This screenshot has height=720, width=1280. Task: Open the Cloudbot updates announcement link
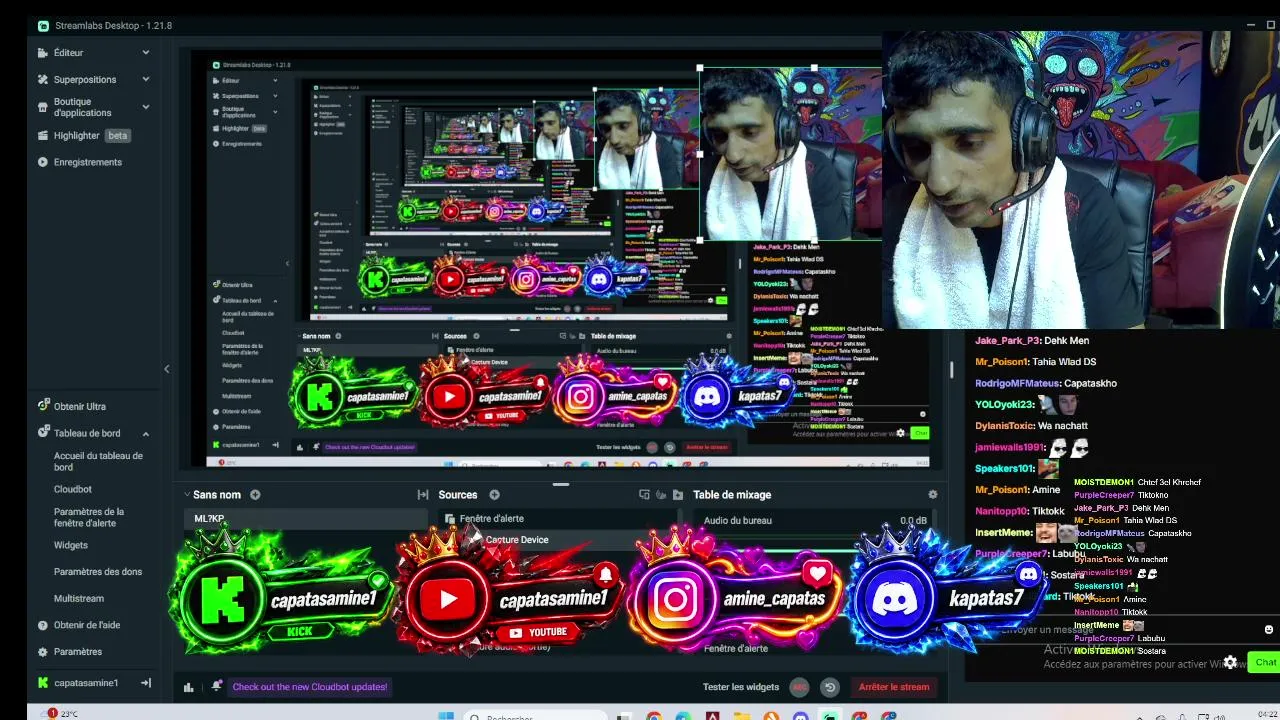point(310,687)
